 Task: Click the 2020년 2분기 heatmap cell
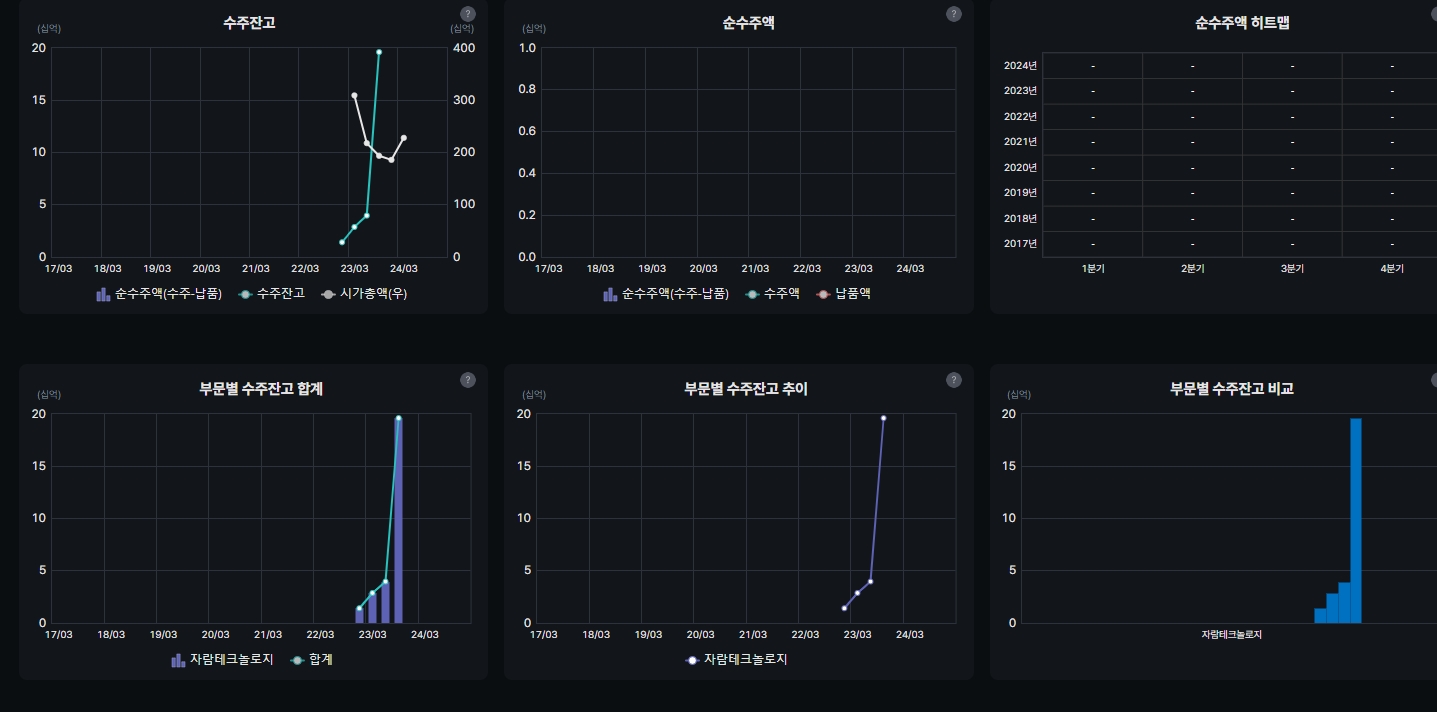click(1192, 168)
